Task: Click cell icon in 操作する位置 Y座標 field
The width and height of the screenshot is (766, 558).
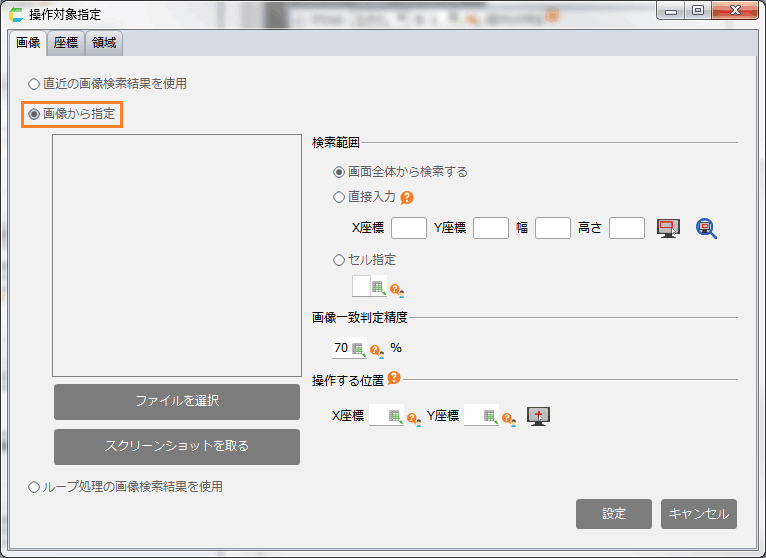Action: [490, 416]
